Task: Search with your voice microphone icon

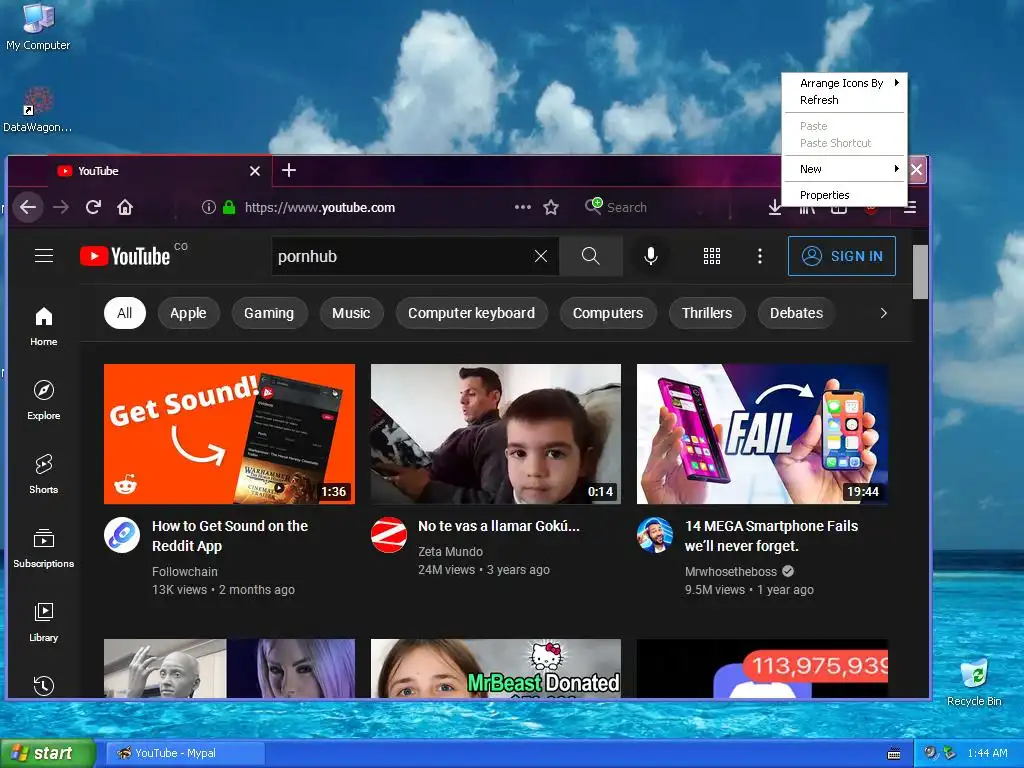Action: pyautogui.click(x=650, y=256)
